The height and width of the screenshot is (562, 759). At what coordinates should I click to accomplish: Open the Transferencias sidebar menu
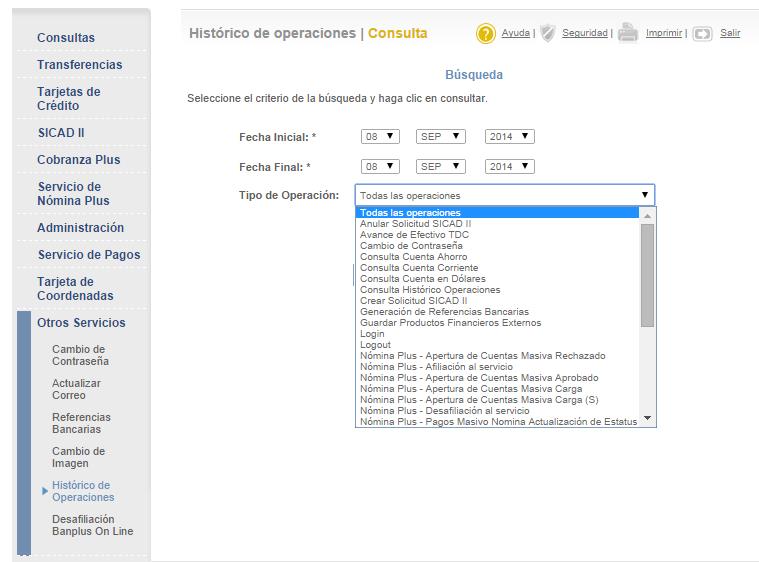(79, 64)
